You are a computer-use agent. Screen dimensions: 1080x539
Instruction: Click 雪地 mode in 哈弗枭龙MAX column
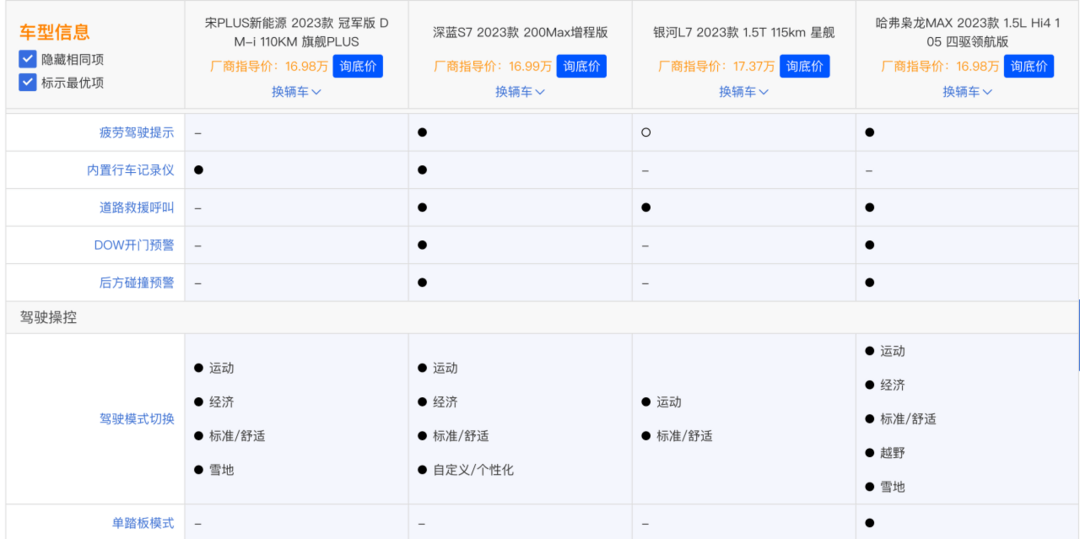click(893, 487)
